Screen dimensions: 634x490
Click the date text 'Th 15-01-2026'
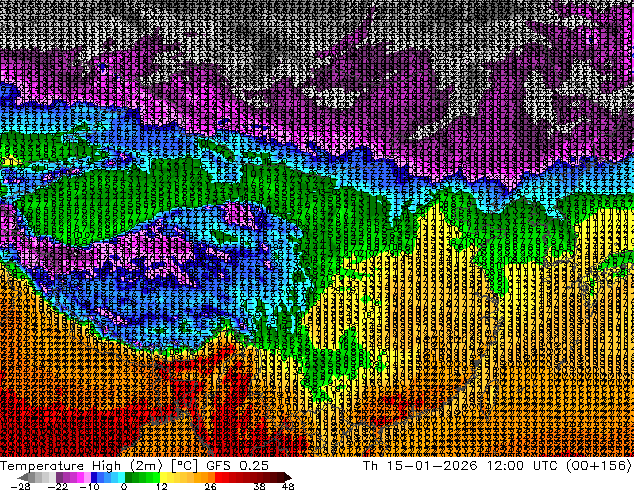point(420,466)
